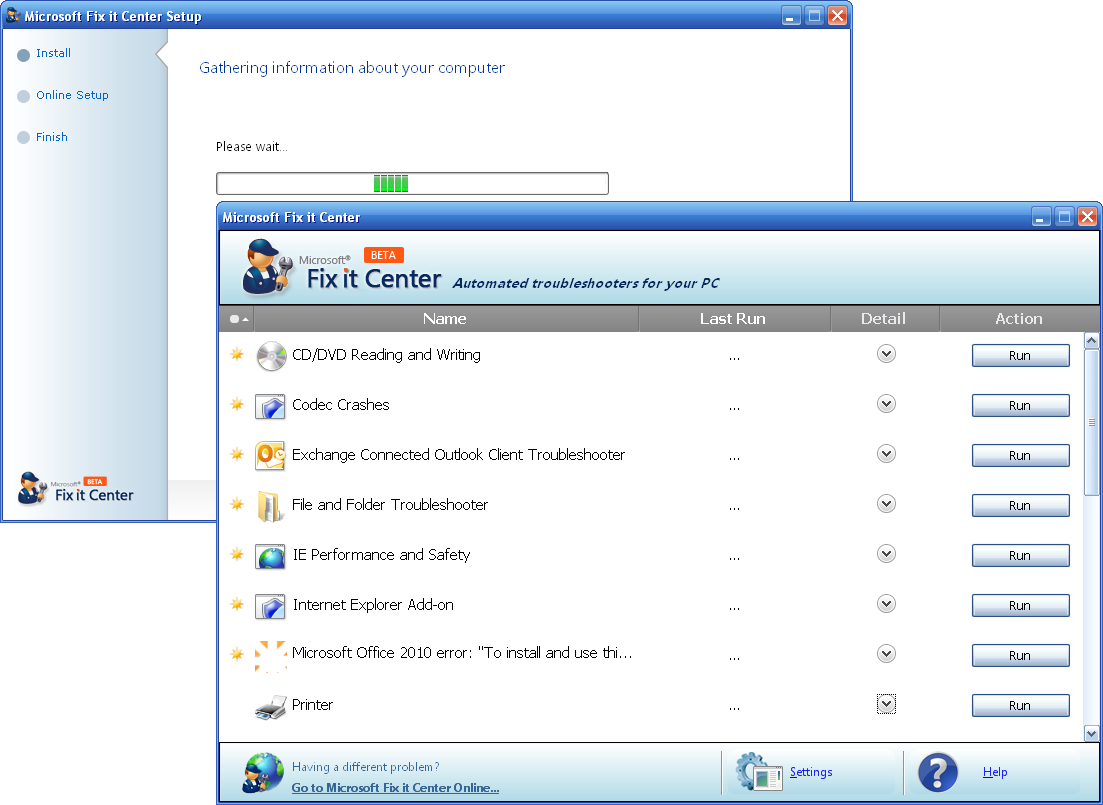Expand details for Internet Explorer Add-on
Viewport: 1103px width, 805px height.
tap(886, 604)
